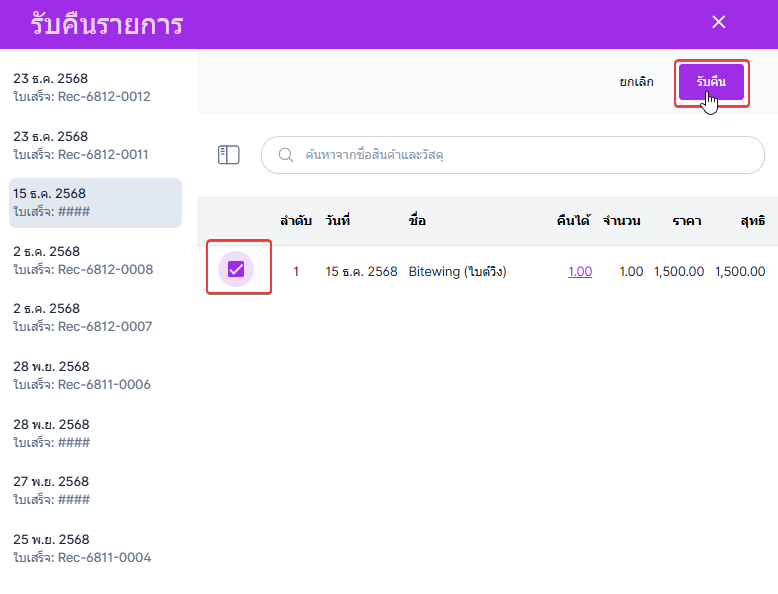The image size is (778, 594).
Task: Click the วันที่ column header
Action: click(338, 220)
